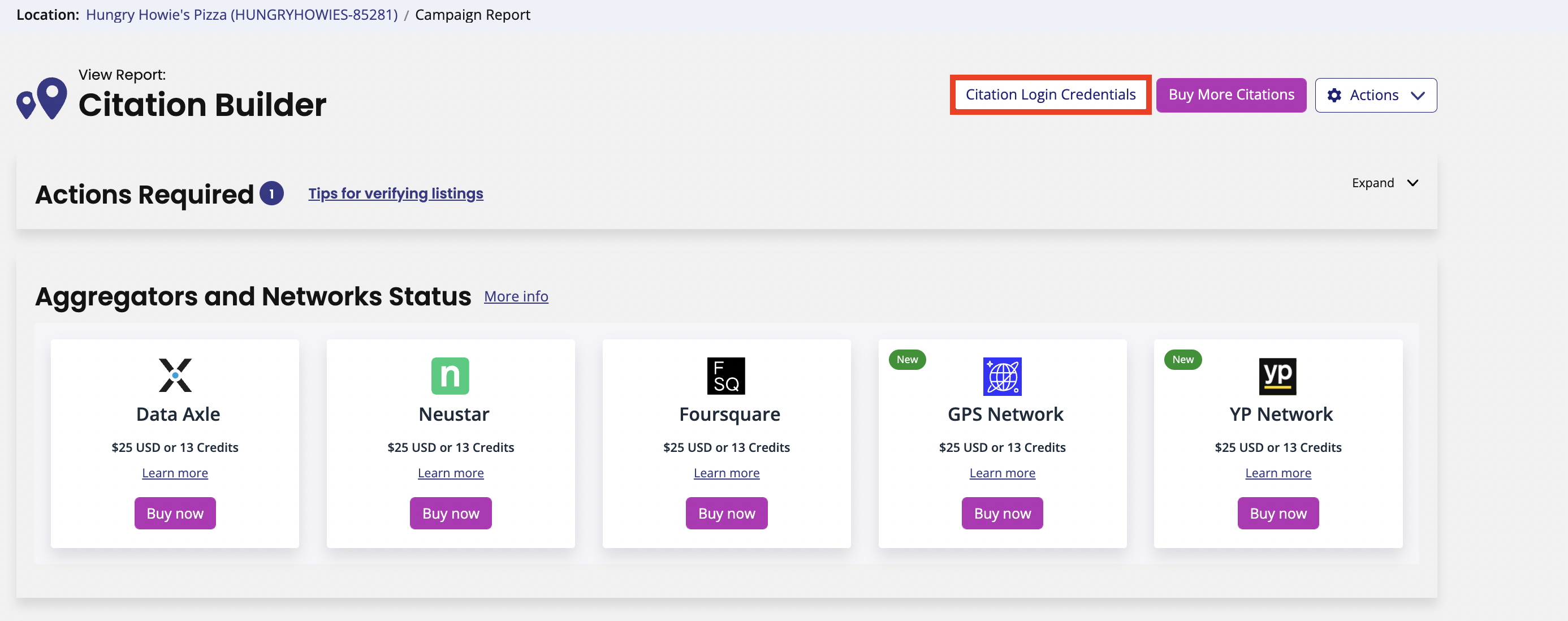Click the Foursquare card title
Viewport: 1568px width, 621px height.
(x=729, y=415)
